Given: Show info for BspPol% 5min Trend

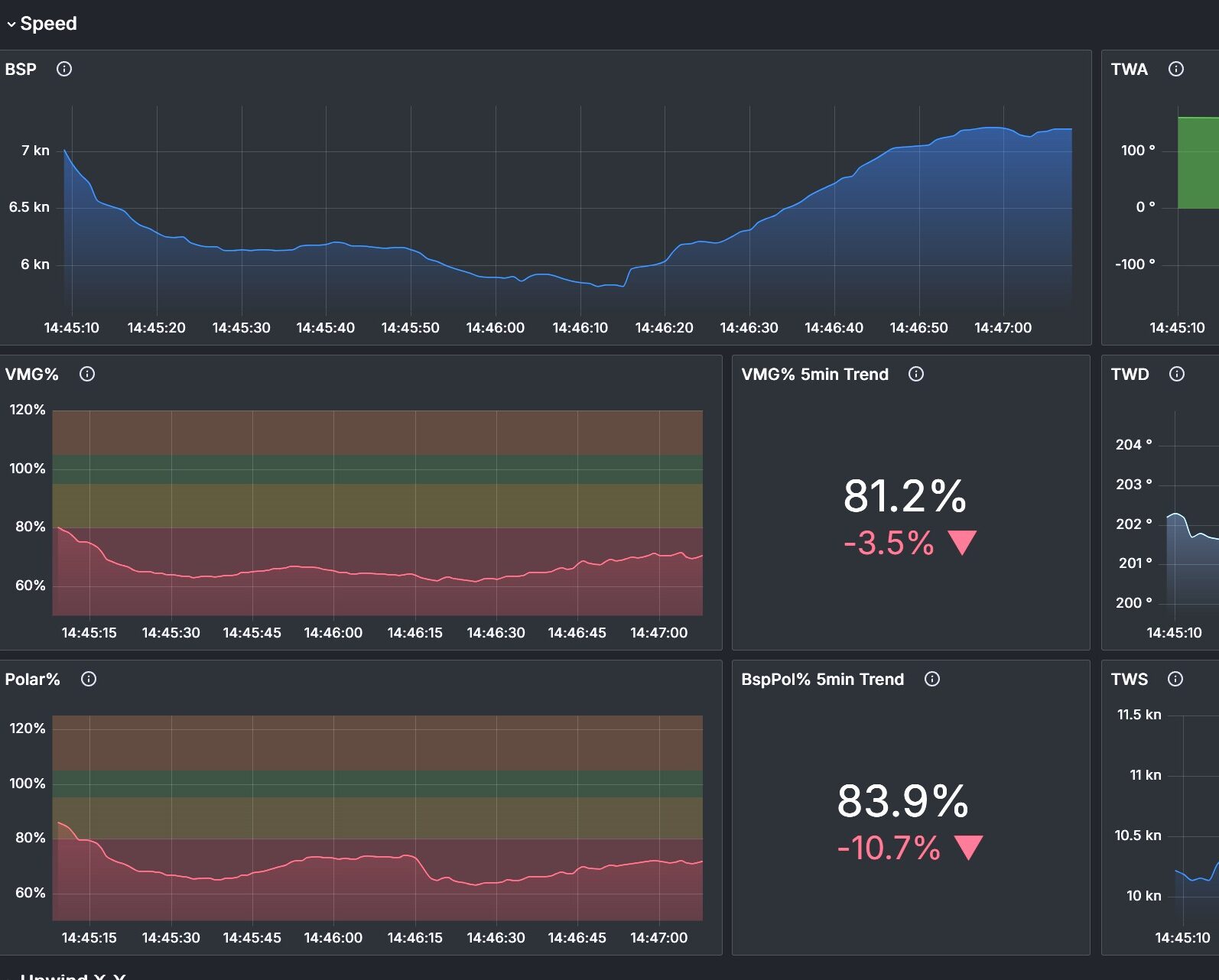Looking at the screenshot, I should [932, 679].
